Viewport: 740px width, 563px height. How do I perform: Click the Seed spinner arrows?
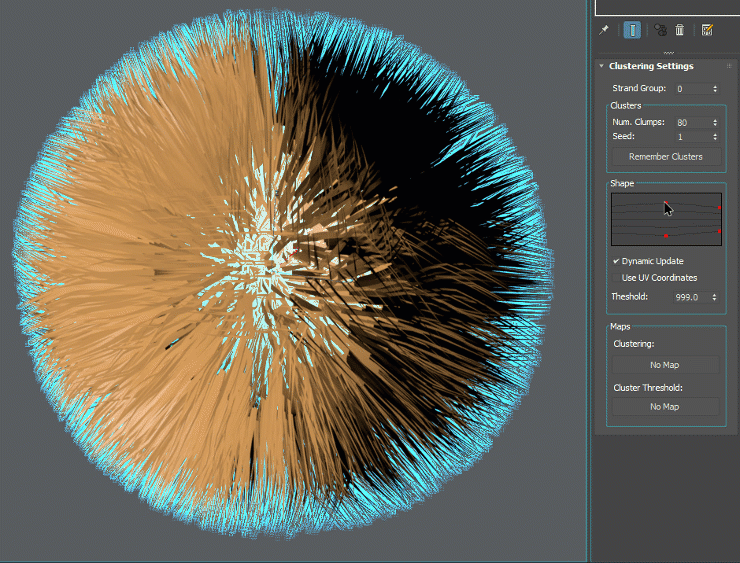tap(715, 136)
